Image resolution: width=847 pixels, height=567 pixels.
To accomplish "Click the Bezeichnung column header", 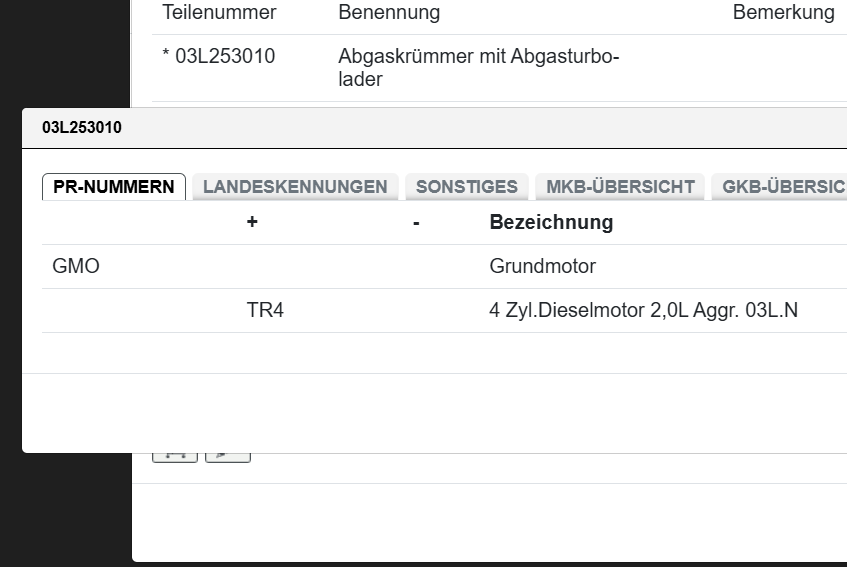I will point(551,222).
